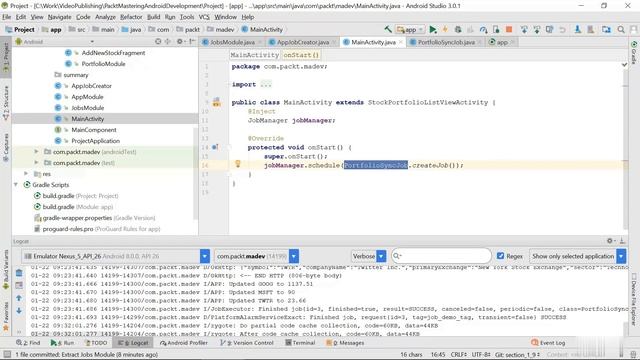The height and width of the screenshot is (360, 640).
Task: Open the Event Log
Action: pyautogui.click(x=548, y=343)
